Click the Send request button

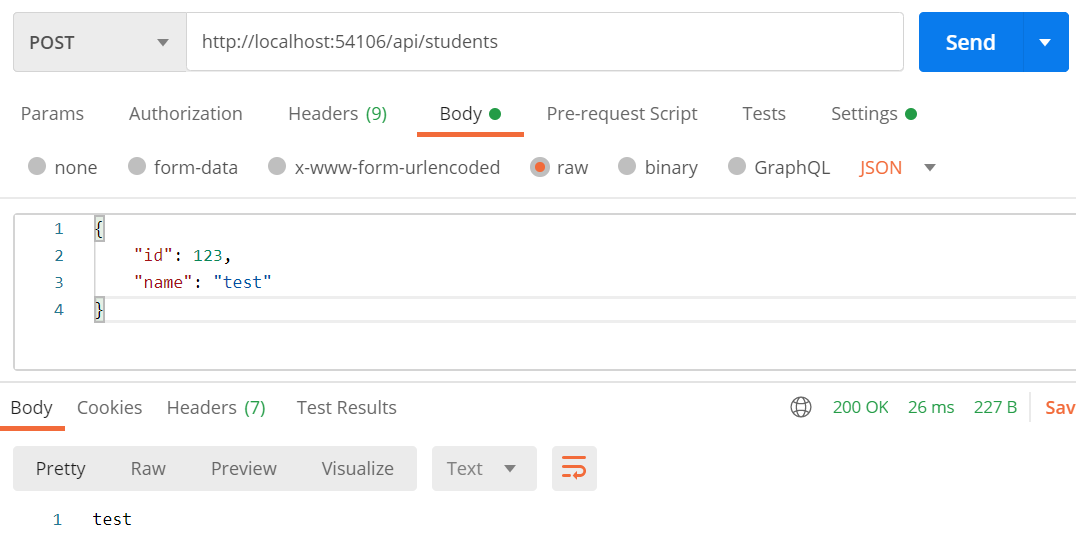tap(970, 42)
